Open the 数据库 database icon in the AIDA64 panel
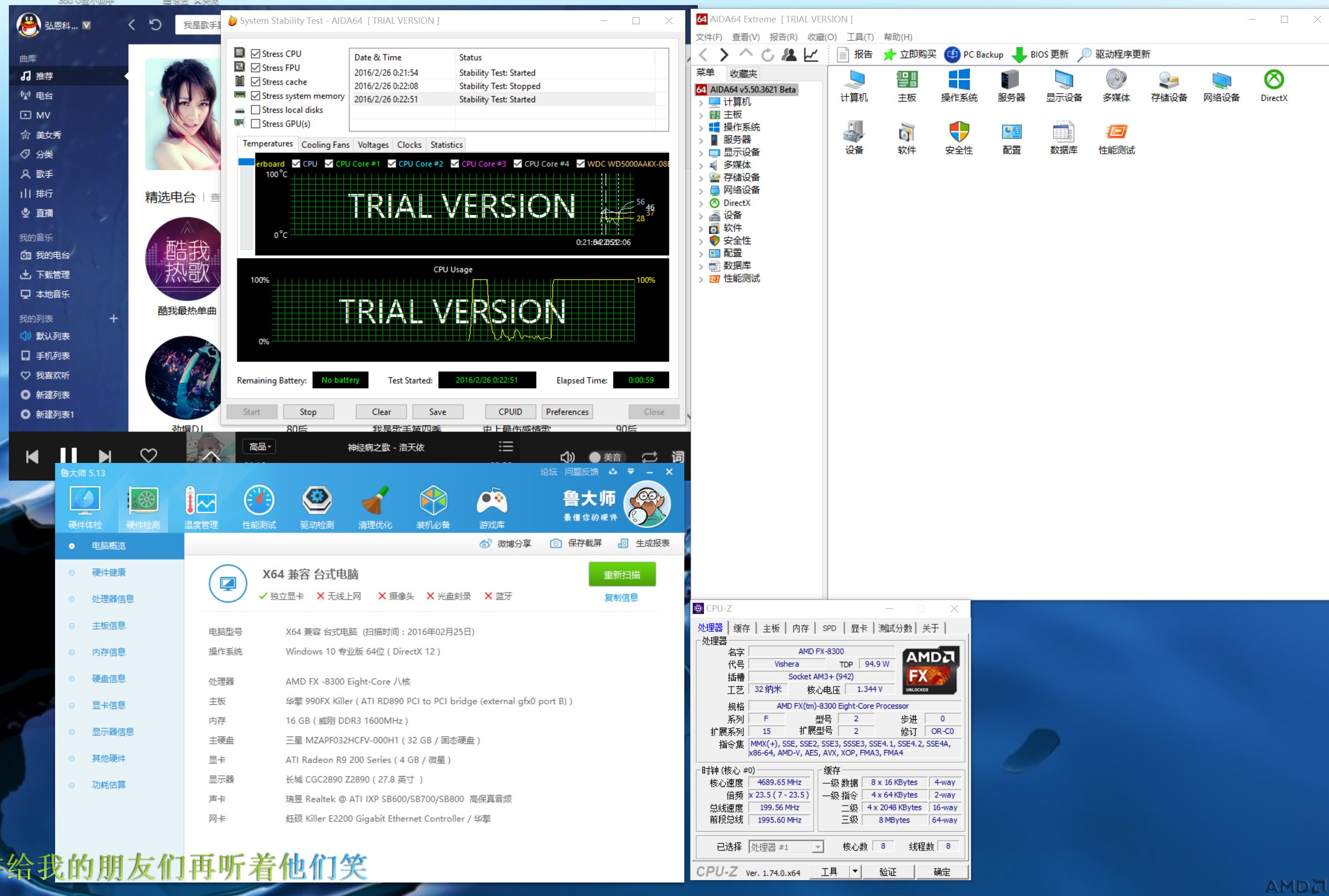This screenshot has height=896, width=1329. 1063,138
